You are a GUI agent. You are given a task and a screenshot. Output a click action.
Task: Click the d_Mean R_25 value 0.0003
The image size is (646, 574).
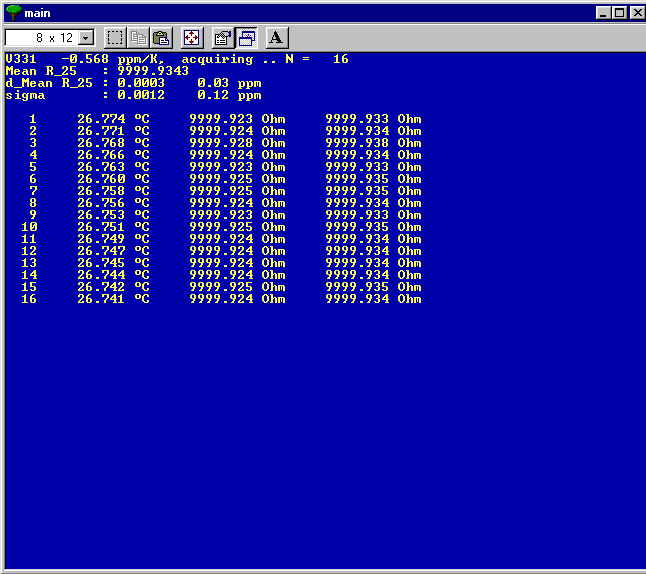point(141,84)
